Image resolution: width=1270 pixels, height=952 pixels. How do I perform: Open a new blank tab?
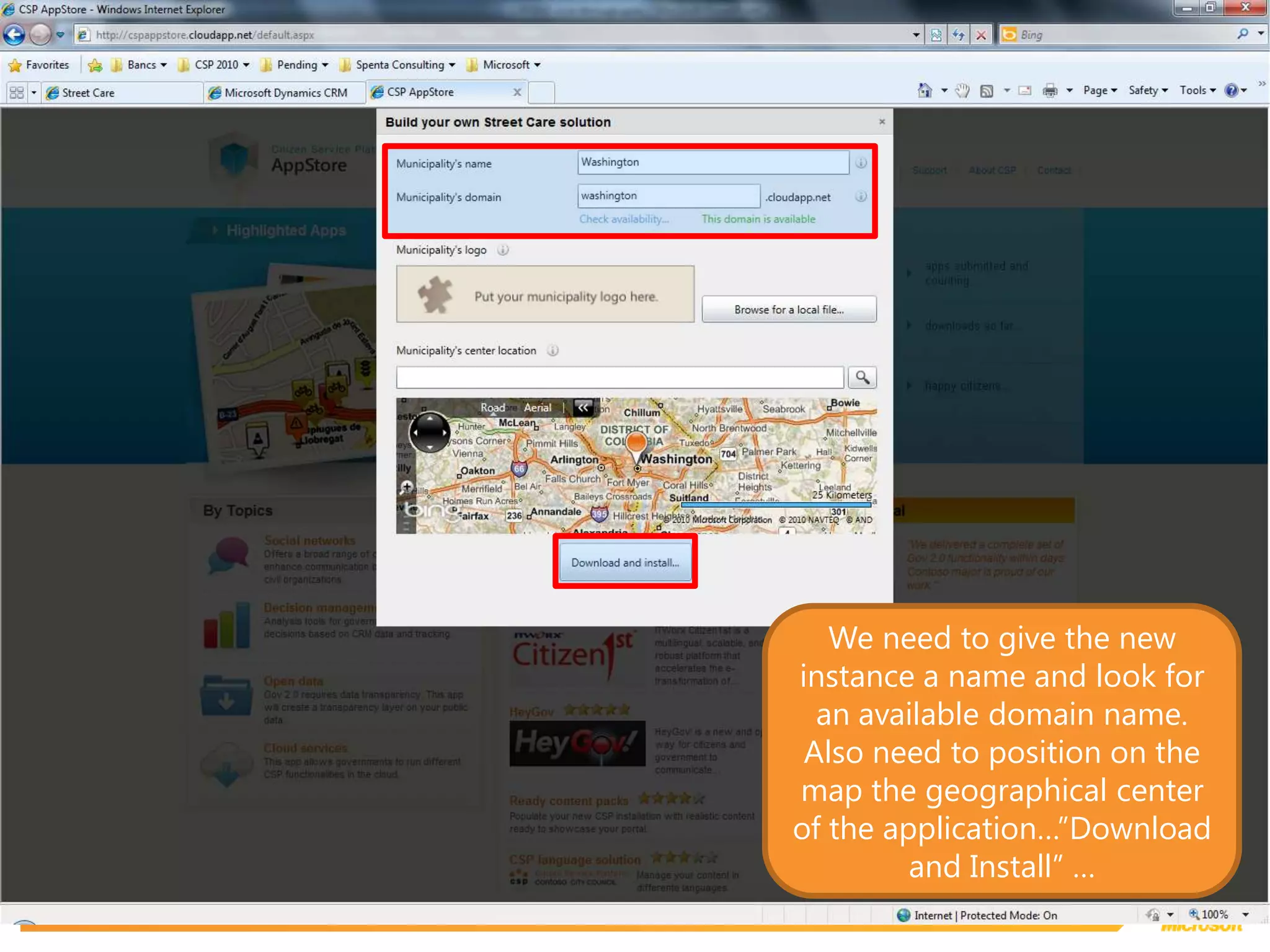[541, 93]
